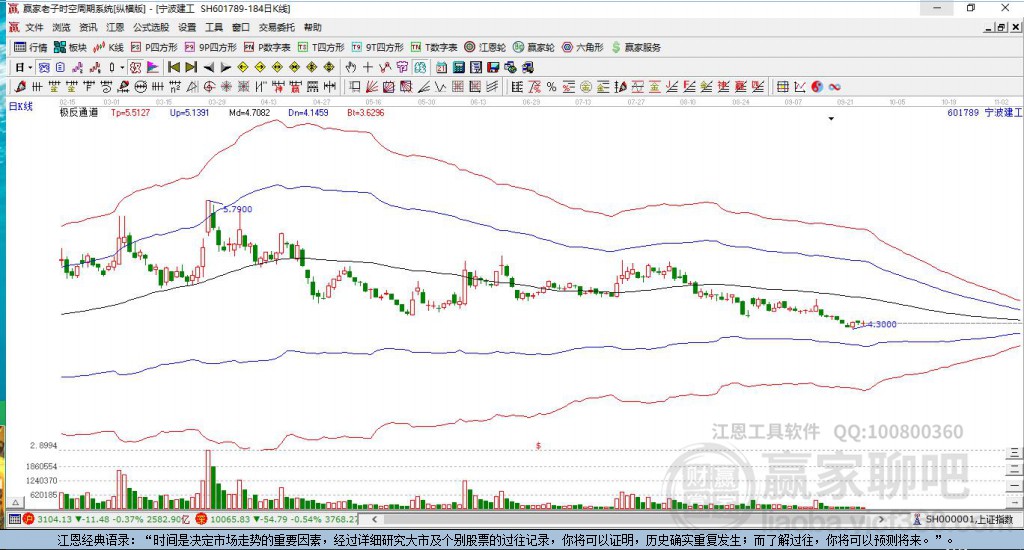The image size is (1024, 550).
Task: Click the Md=4.7082 value
Action: (249, 112)
